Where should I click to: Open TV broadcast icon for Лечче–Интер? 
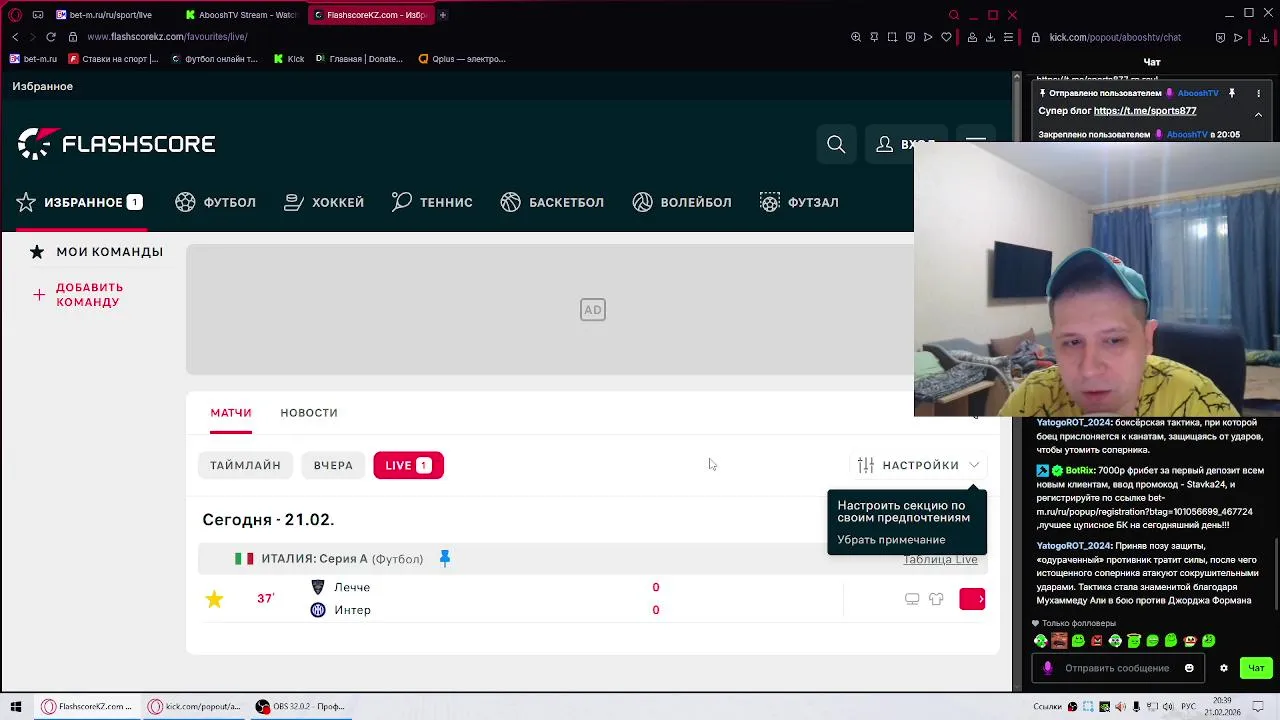pyautogui.click(x=912, y=599)
